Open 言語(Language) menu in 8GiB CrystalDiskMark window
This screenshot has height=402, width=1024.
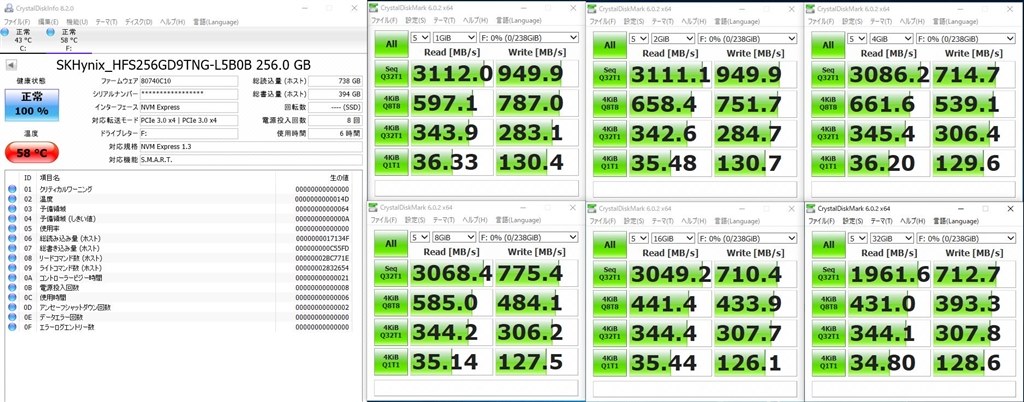519,221
